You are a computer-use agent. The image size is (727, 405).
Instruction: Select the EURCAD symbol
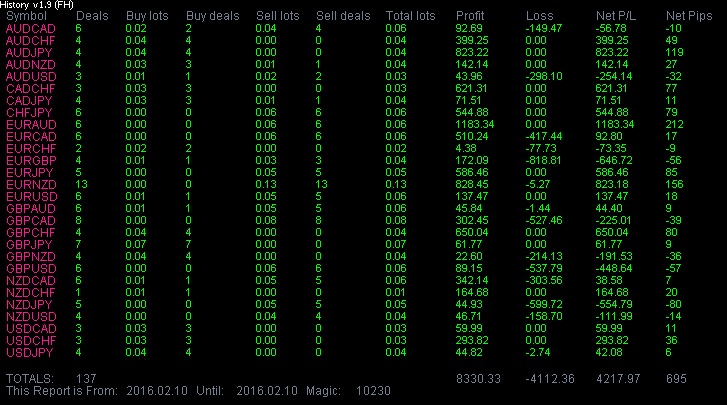tap(31, 137)
